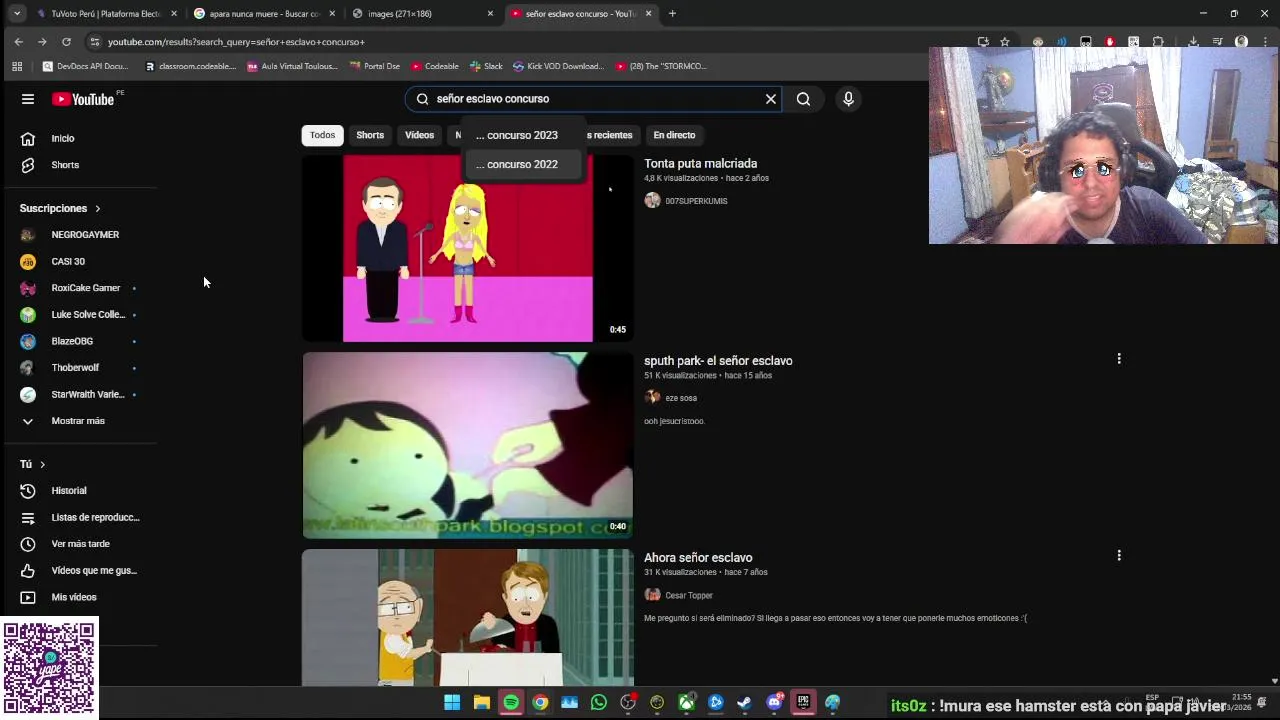This screenshot has width=1280, height=720.
Task: Play 'Tonta puta malcriada' thumbnail
Action: [468, 248]
